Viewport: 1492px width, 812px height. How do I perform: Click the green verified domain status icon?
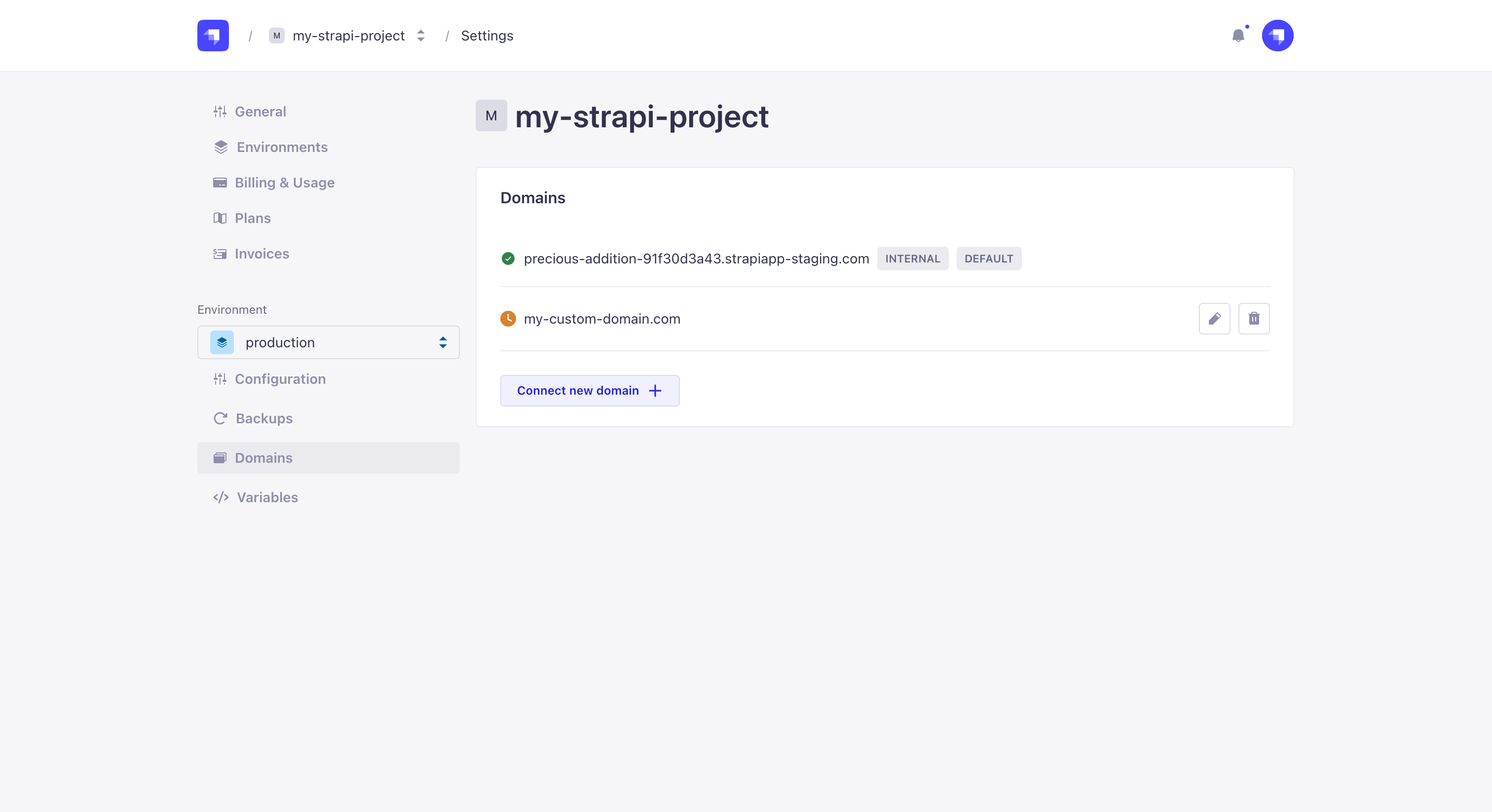click(x=508, y=259)
